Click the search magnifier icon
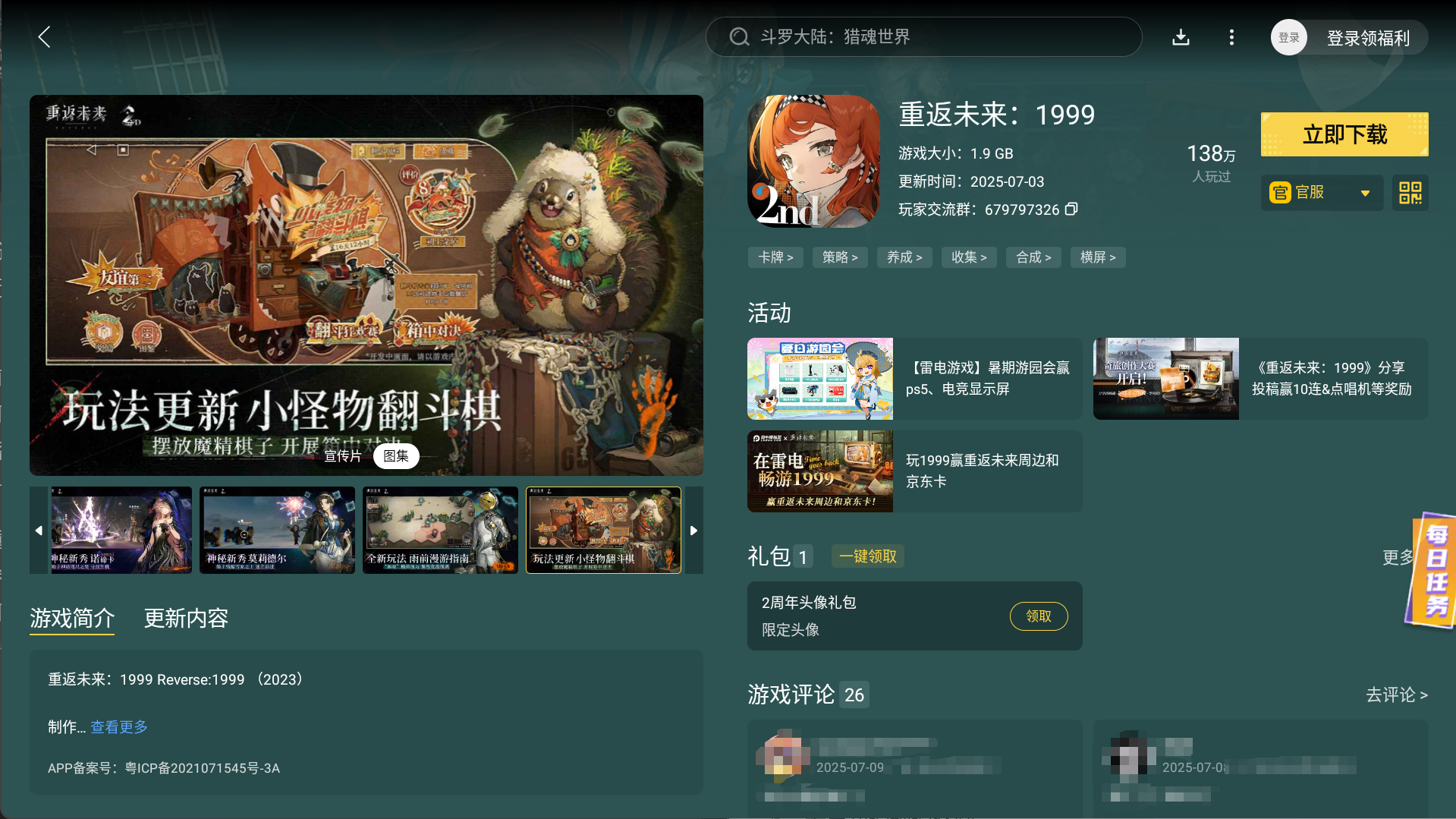Viewport: 1456px width, 819px height. pos(739,37)
